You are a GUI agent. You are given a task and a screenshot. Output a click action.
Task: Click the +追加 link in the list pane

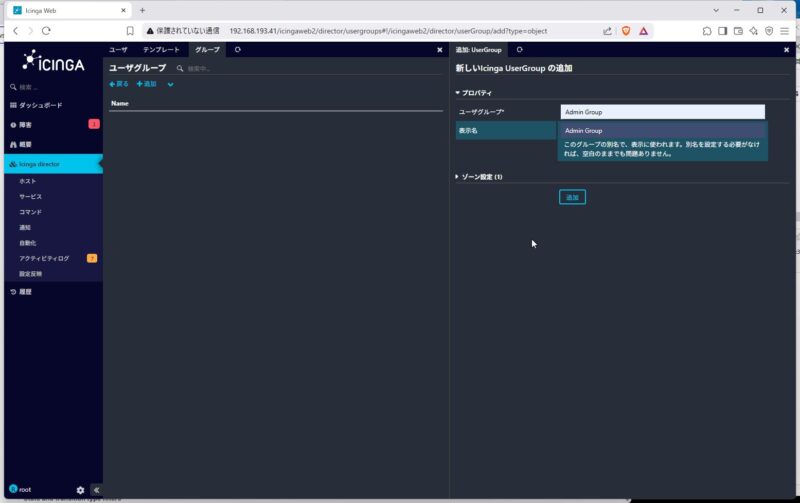(146, 84)
